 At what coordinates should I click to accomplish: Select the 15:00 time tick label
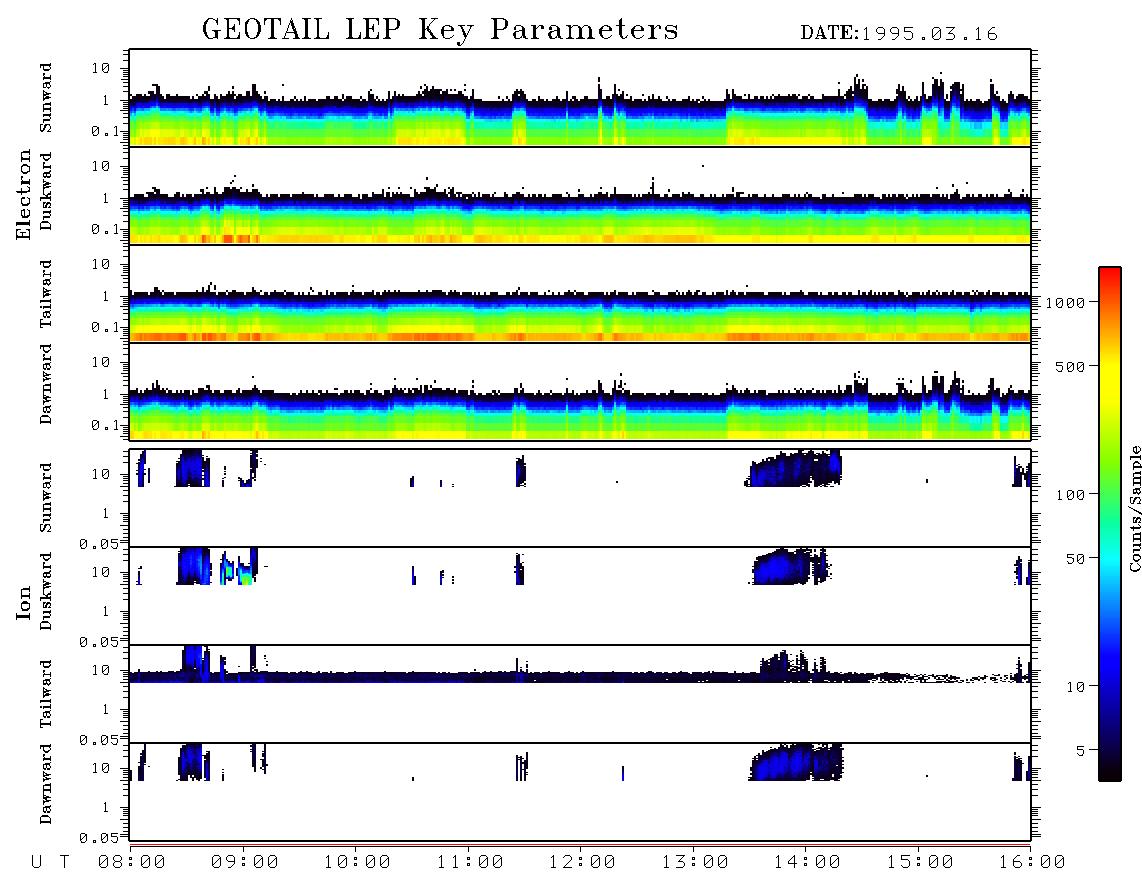(919, 862)
